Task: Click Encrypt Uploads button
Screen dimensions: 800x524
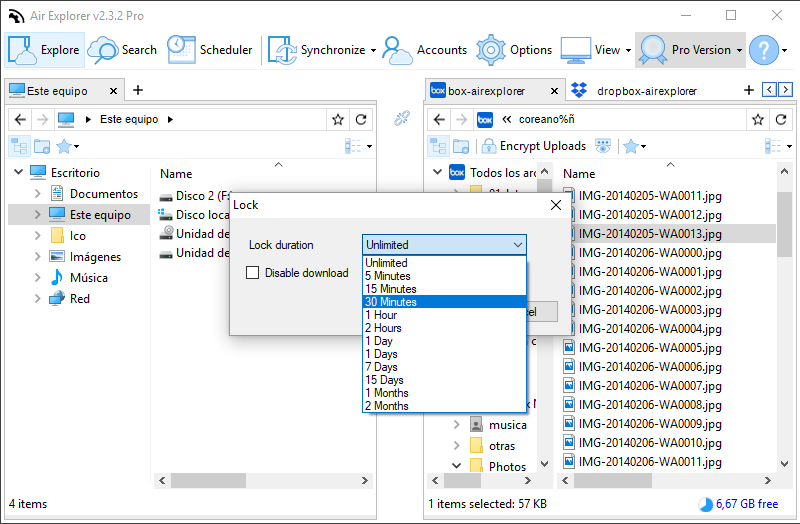Action: click(534, 146)
